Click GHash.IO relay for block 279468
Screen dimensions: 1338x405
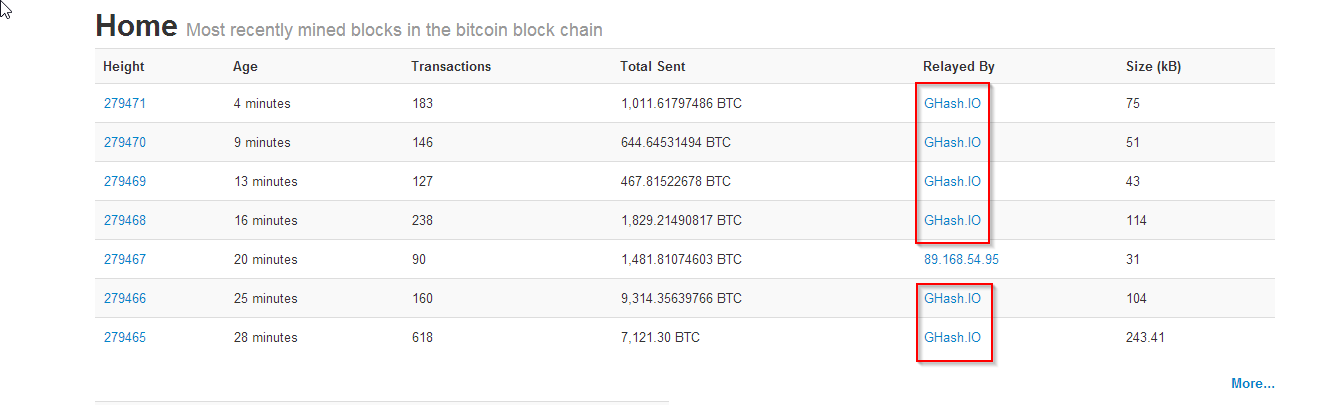(x=952, y=220)
